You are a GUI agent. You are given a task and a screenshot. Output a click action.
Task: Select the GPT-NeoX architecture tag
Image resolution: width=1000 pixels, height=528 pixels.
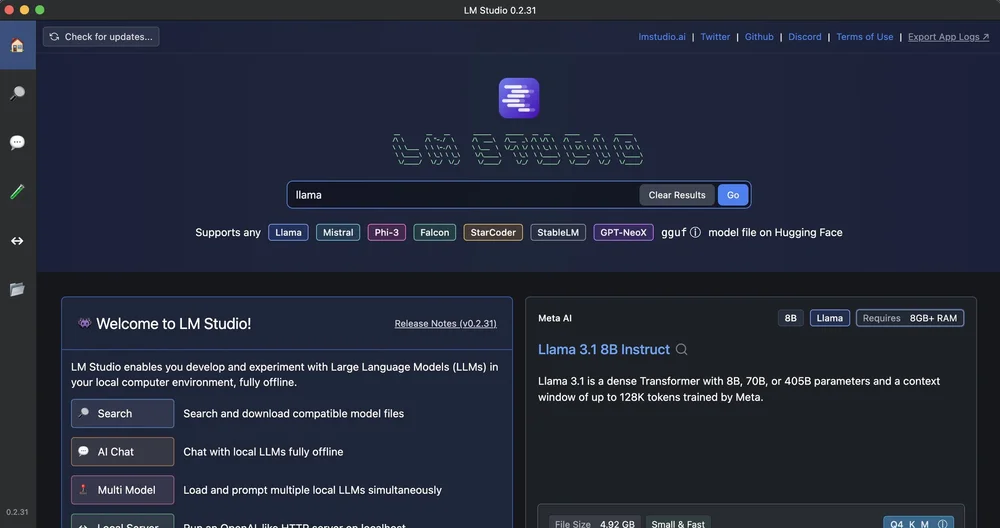[623, 233]
